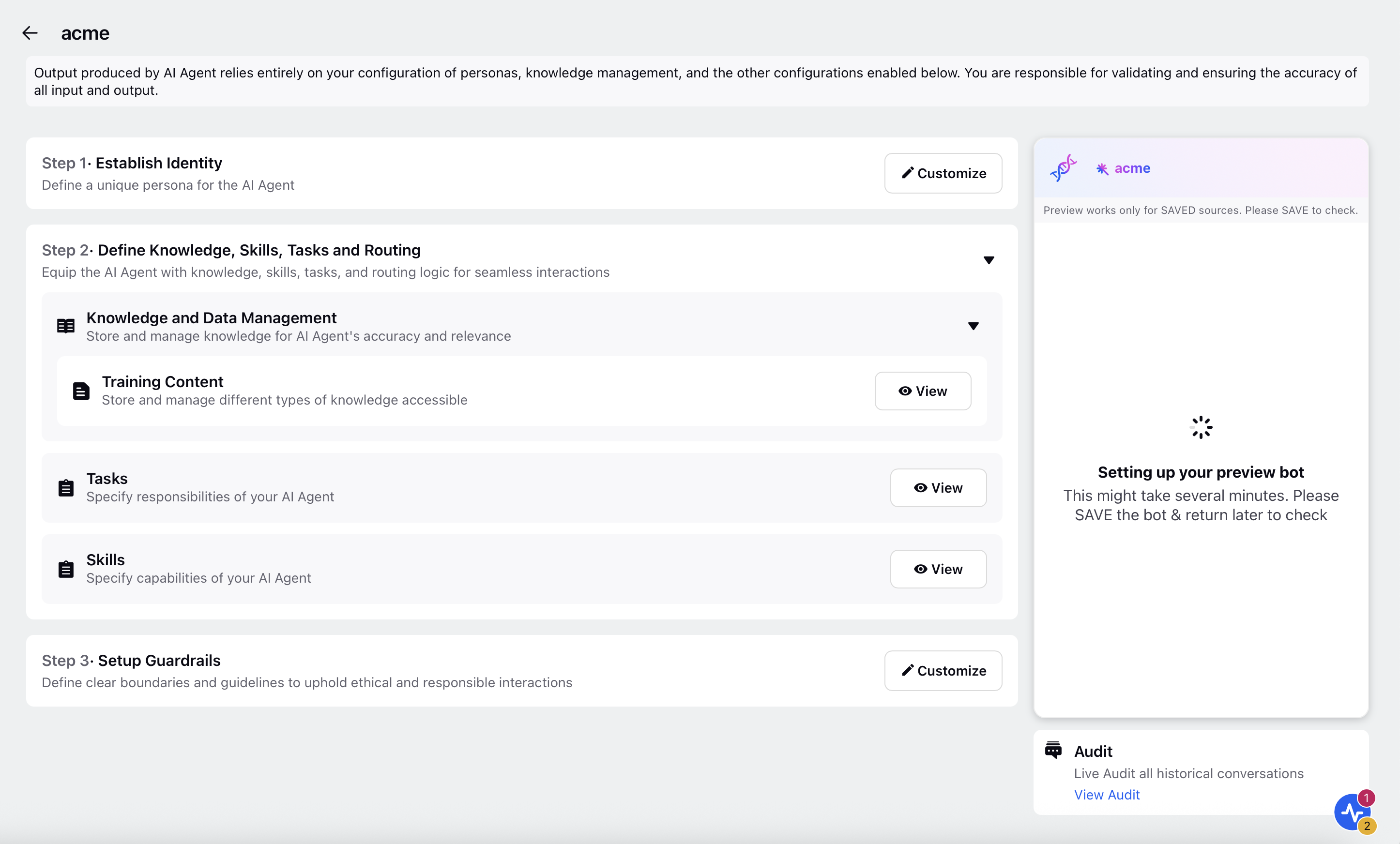Image resolution: width=1400 pixels, height=844 pixels.
Task: Open the View Audit link
Action: 1106,795
